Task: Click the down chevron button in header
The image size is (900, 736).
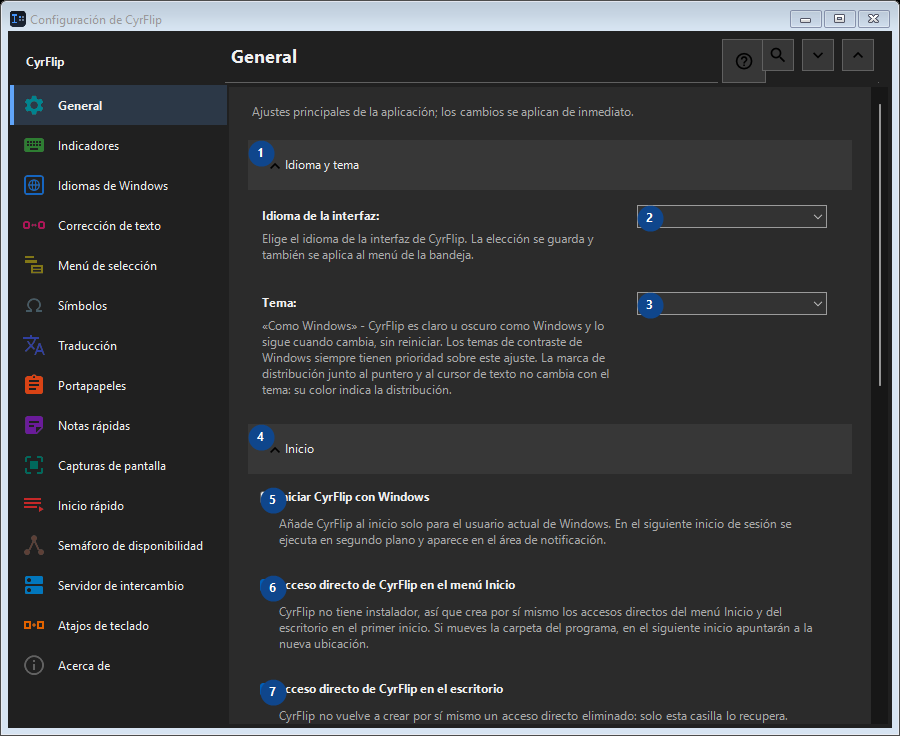Action: 818,55
